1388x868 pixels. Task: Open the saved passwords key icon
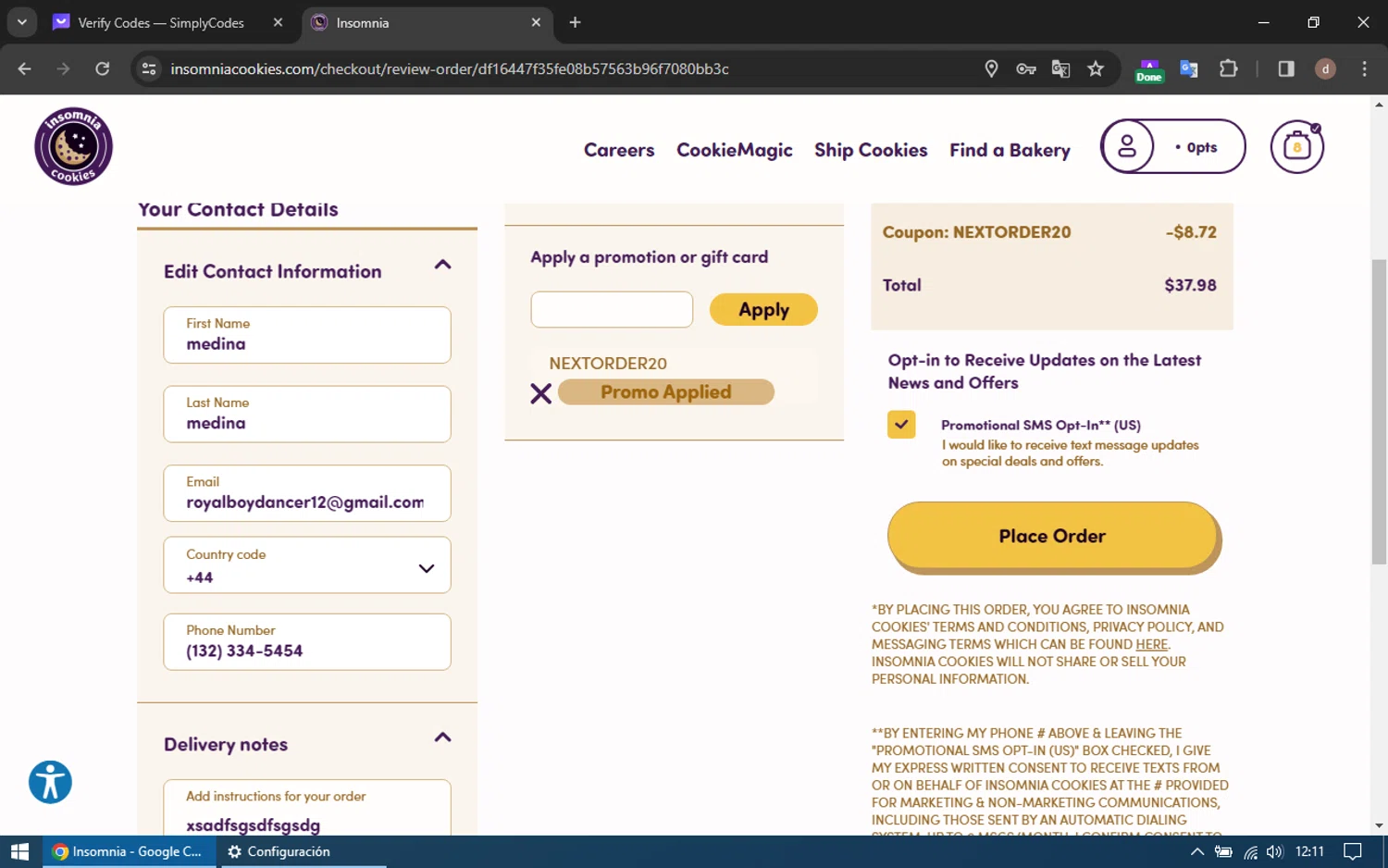coord(1025,68)
